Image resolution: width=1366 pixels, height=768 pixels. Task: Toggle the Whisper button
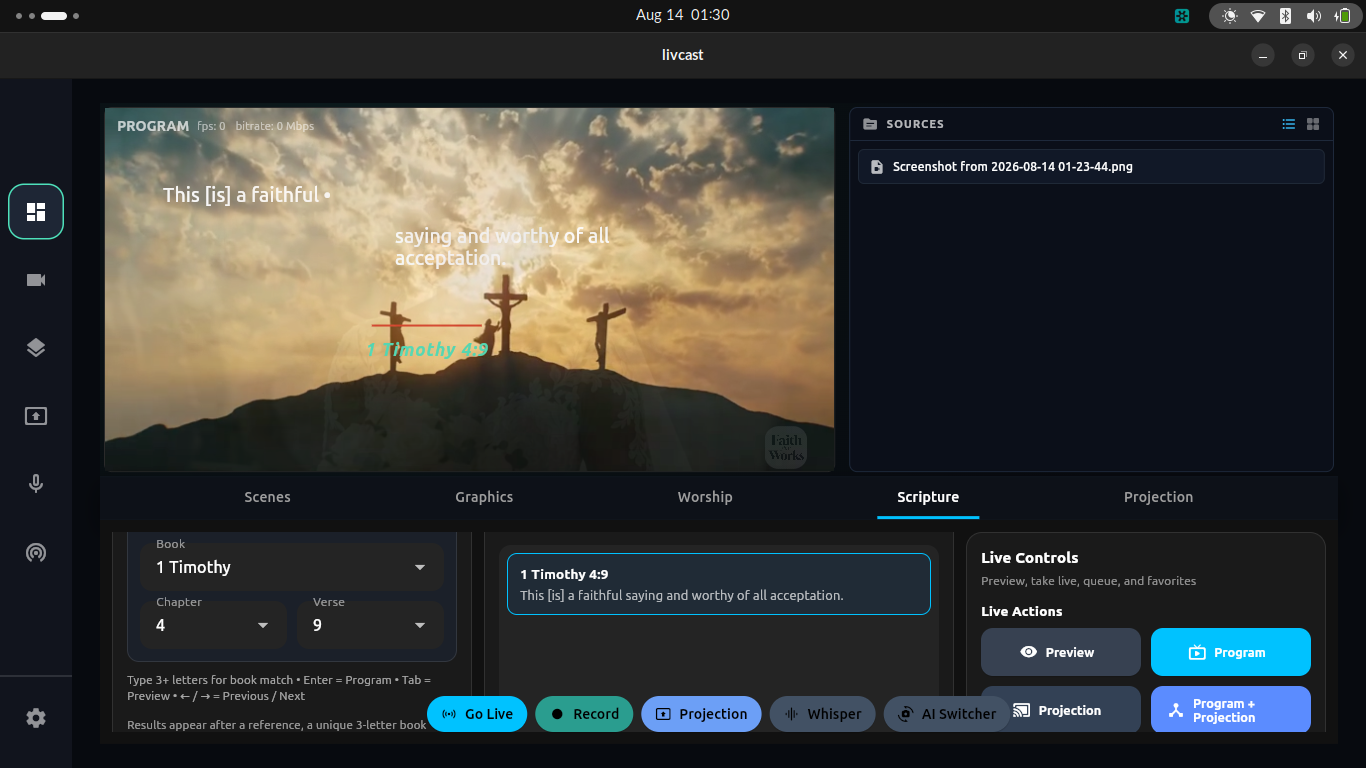click(823, 714)
